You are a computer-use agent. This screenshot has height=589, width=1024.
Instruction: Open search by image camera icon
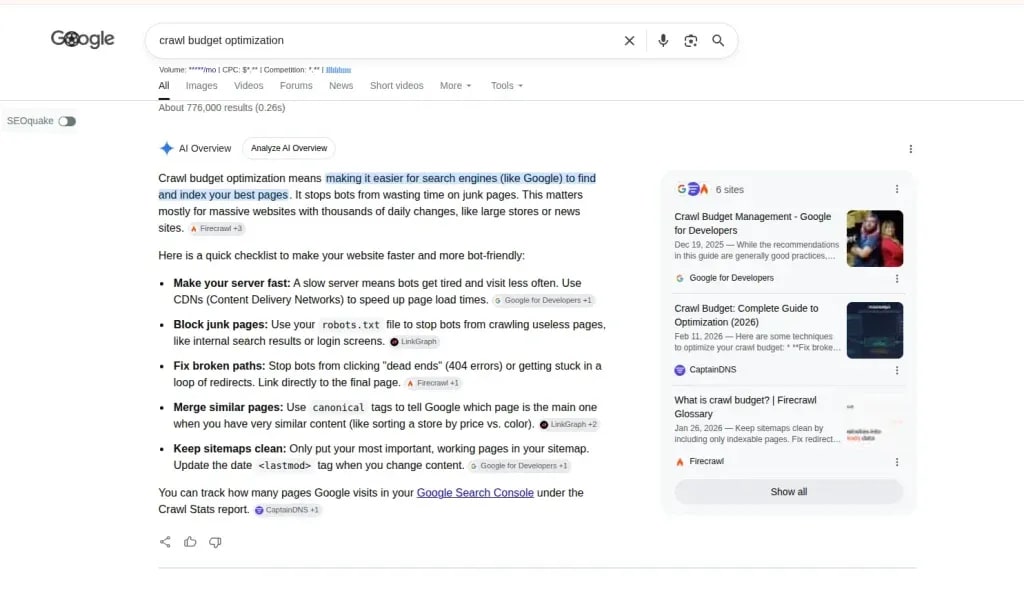pos(690,40)
